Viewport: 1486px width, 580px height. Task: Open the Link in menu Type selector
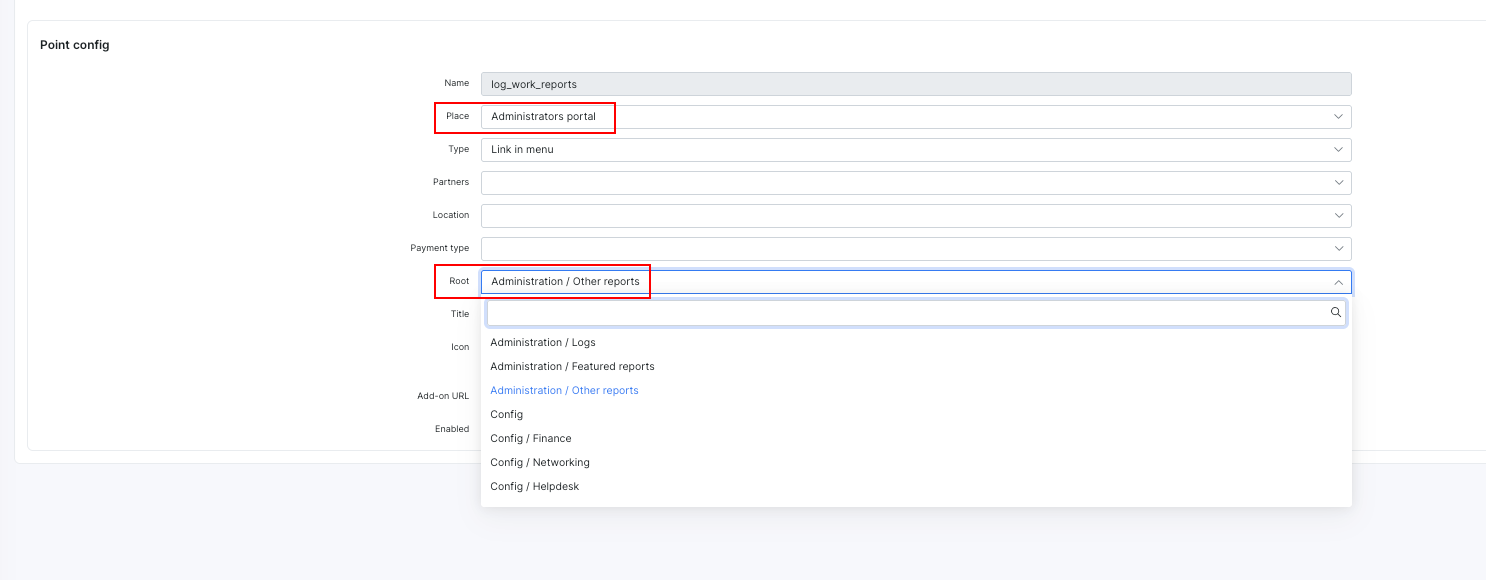point(916,150)
